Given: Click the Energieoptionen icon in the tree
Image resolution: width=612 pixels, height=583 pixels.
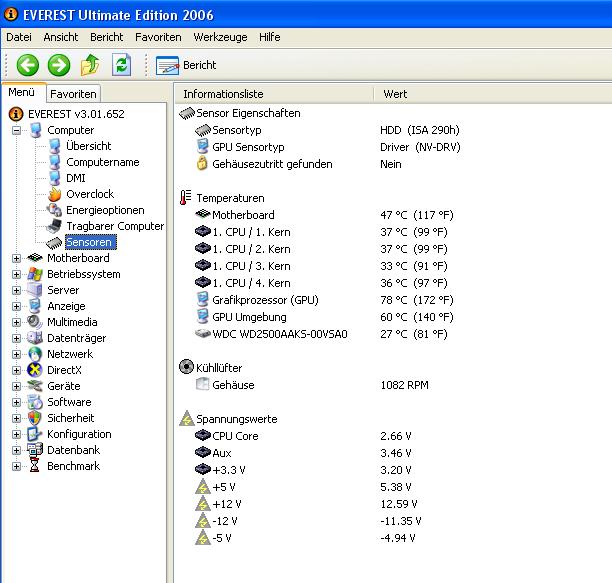Looking at the screenshot, I should pyautogui.click(x=55, y=210).
